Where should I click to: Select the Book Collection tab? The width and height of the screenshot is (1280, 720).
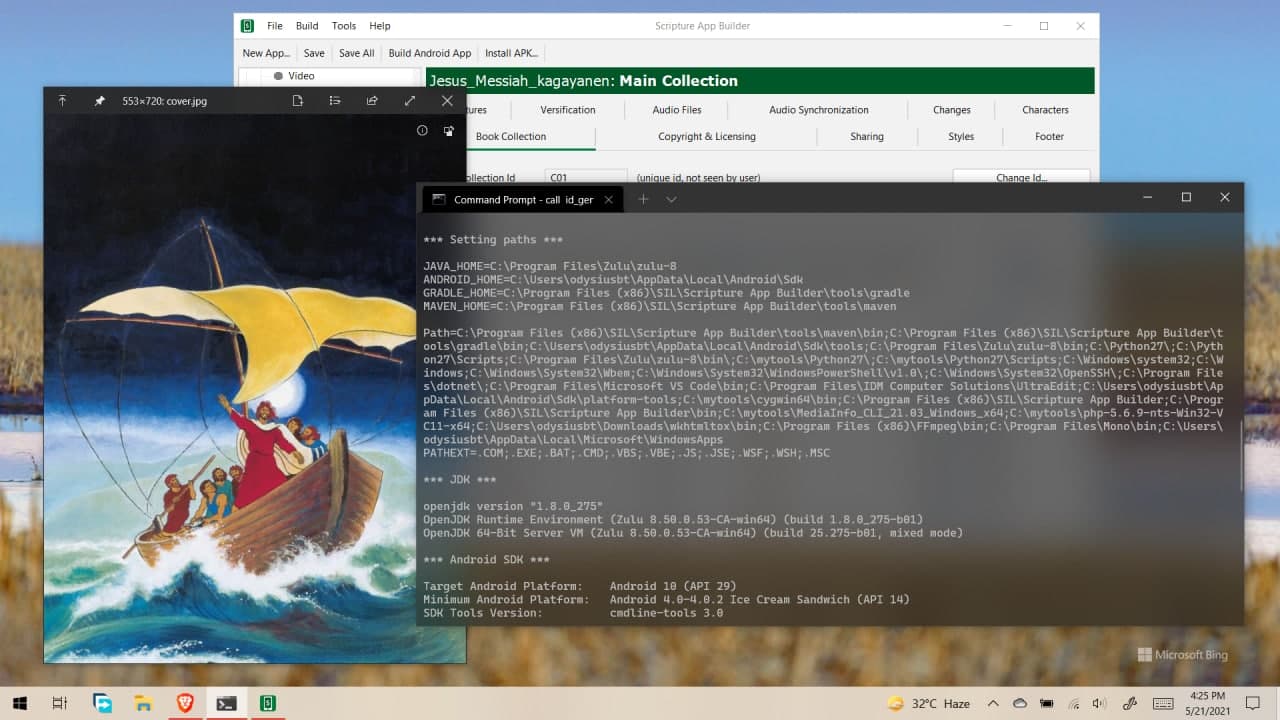click(x=511, y=137)
